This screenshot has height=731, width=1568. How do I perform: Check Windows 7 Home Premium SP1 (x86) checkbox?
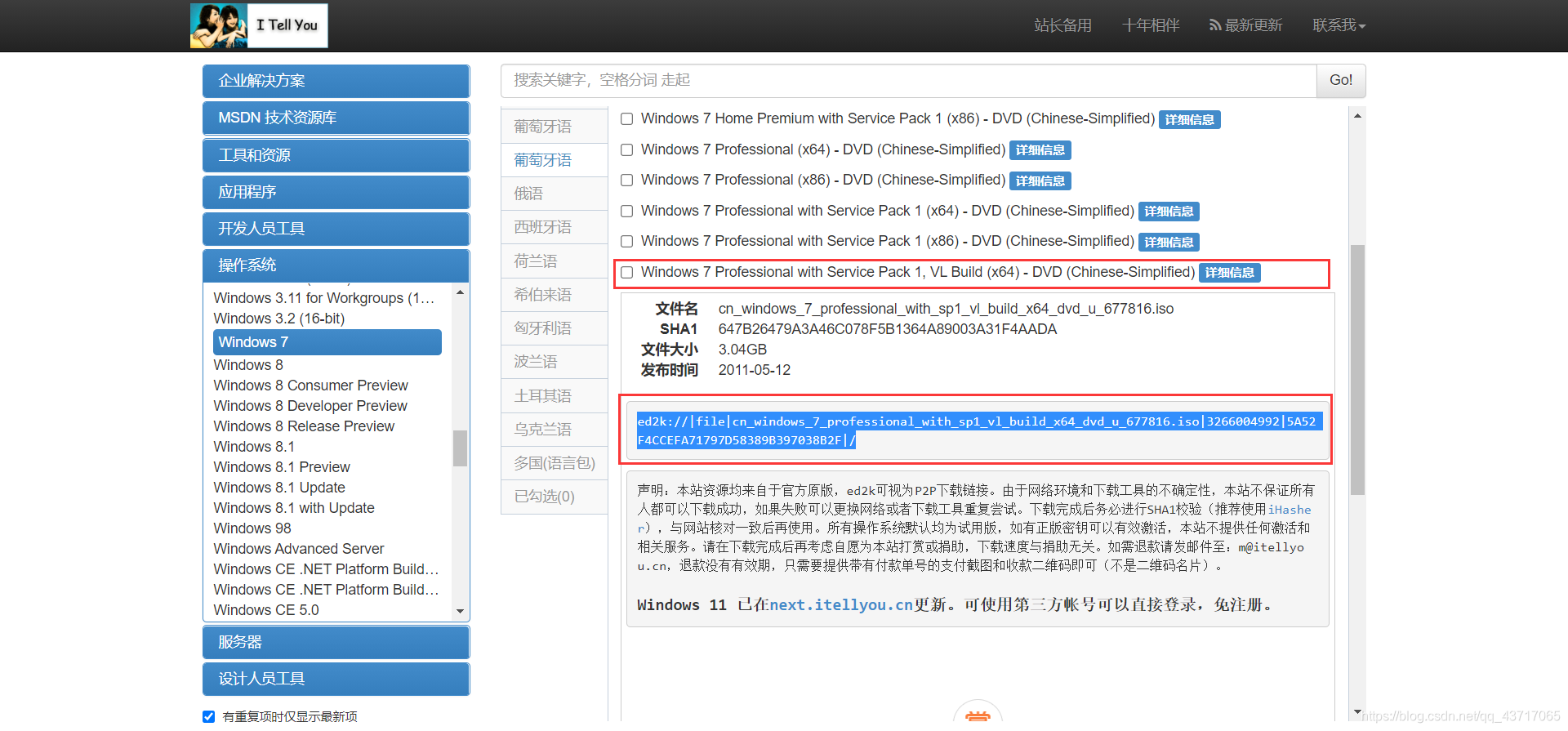(627, 119)
